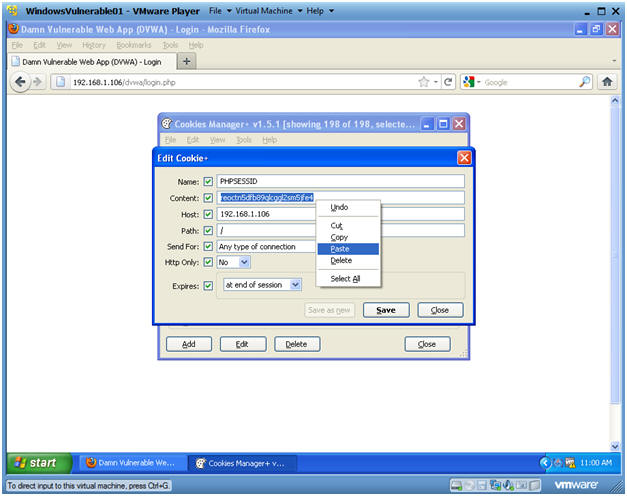
Task: Open the Http Only 'No' dropdown
Action: (234, 262)
